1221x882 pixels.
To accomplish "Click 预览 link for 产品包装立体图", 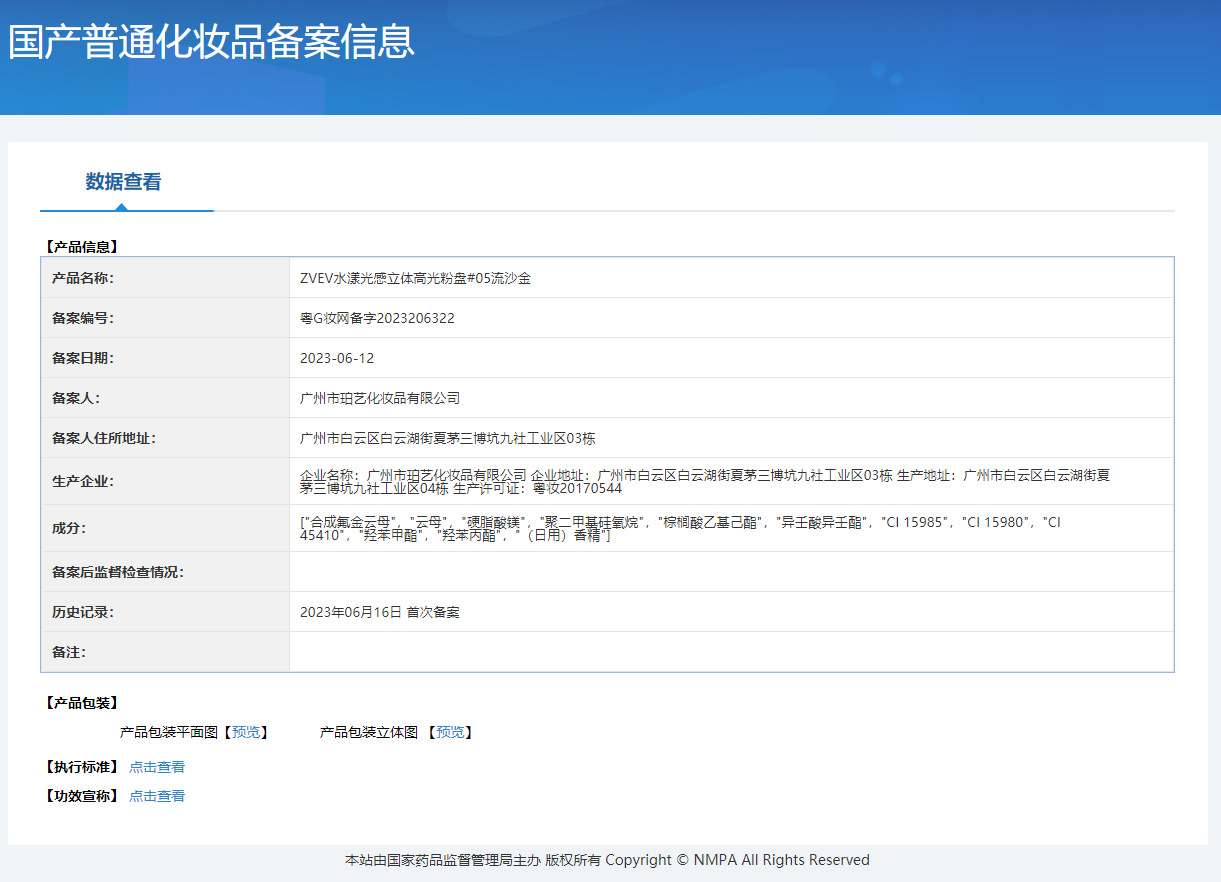I will [450, 732].
